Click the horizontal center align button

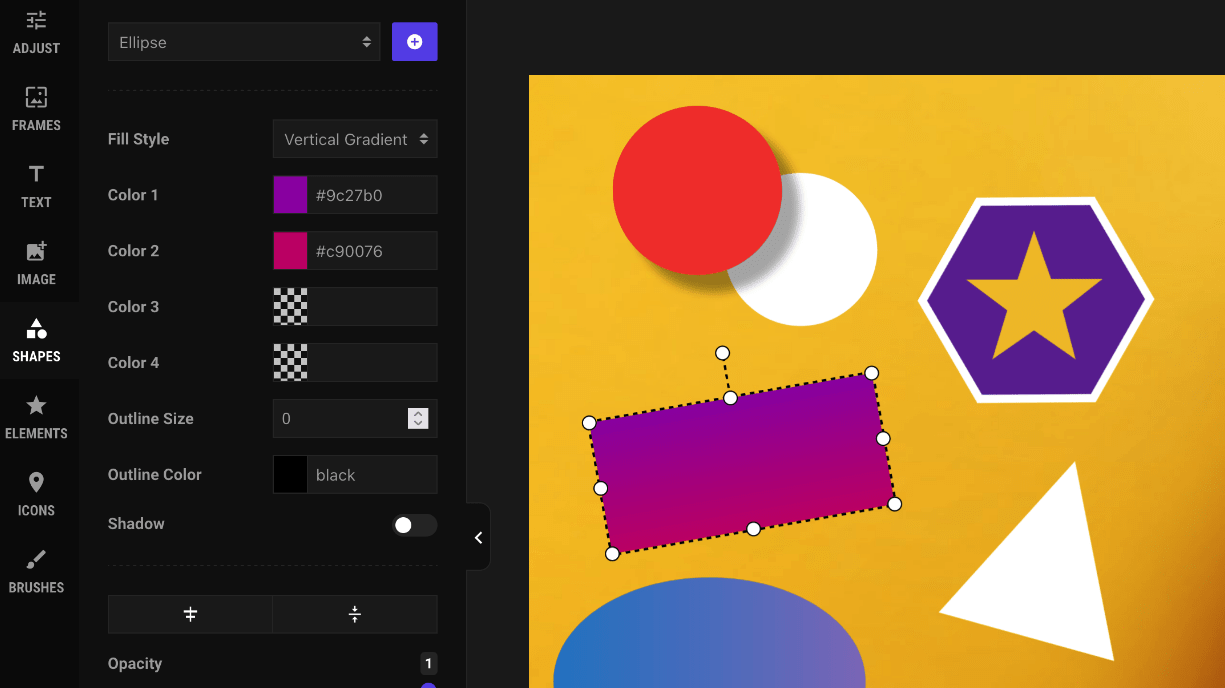point(190,614)
